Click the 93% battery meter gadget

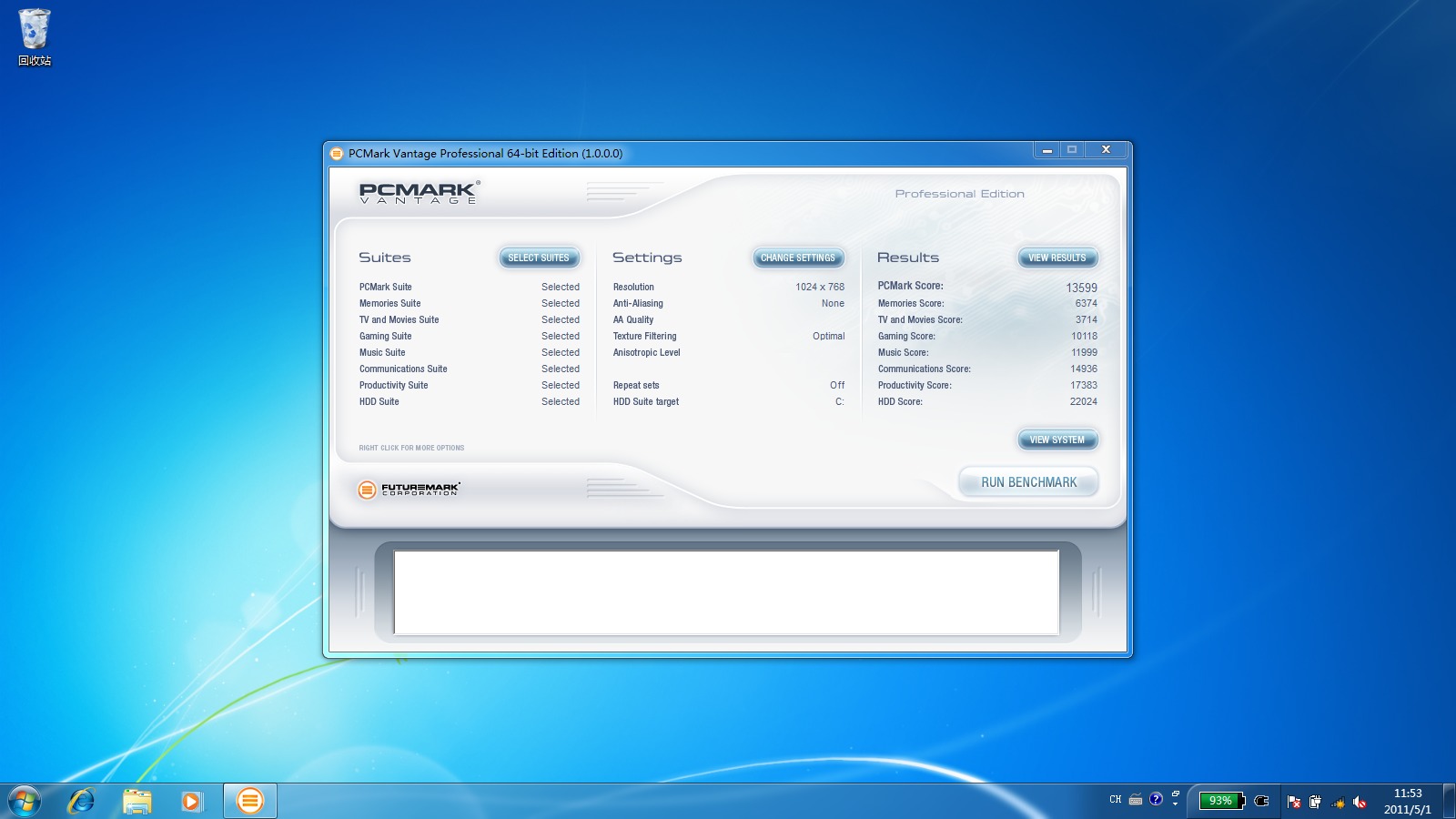pos(1222,801)
